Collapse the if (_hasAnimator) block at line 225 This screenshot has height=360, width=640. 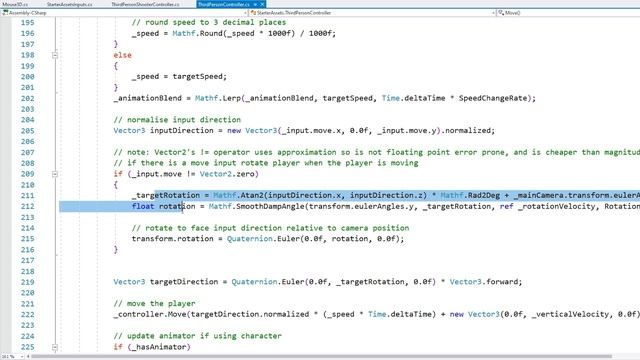55,347
